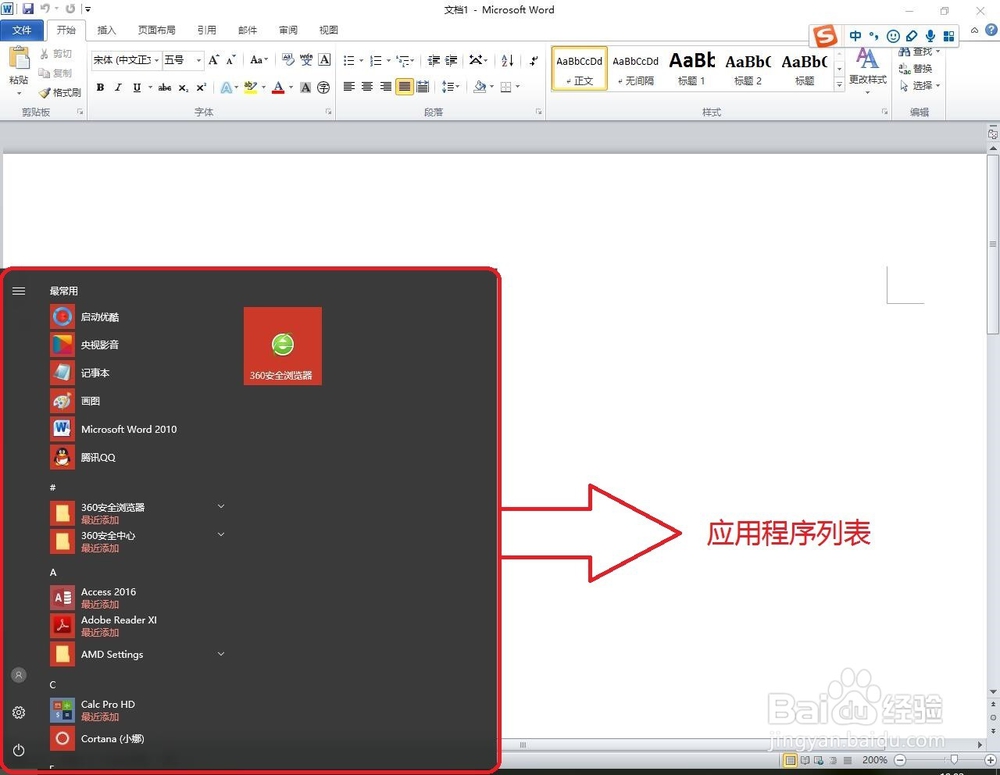Click the phonetic guide (pinyin) icon

[306, 60]
